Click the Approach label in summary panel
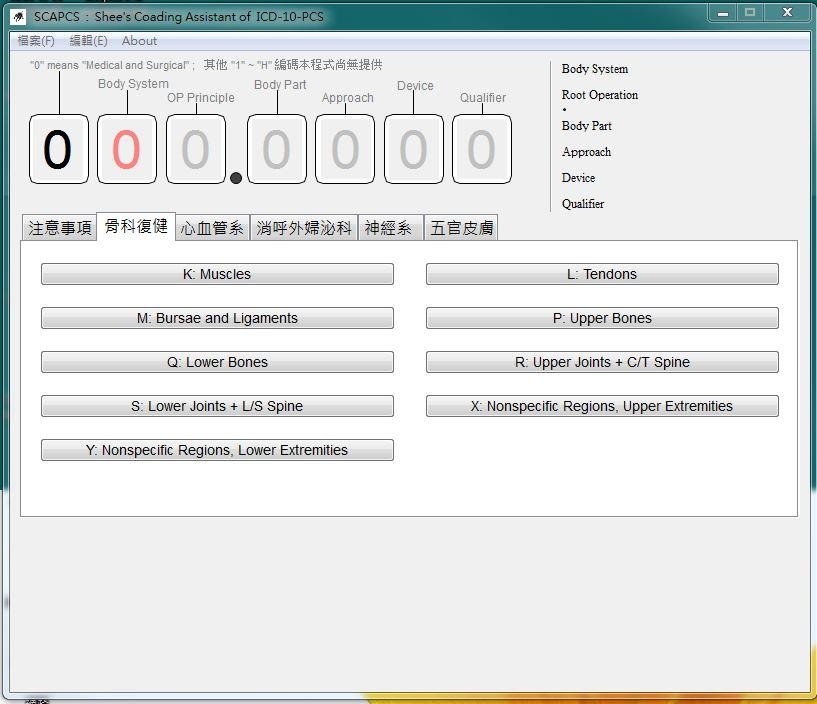 (x=586, y=152)
